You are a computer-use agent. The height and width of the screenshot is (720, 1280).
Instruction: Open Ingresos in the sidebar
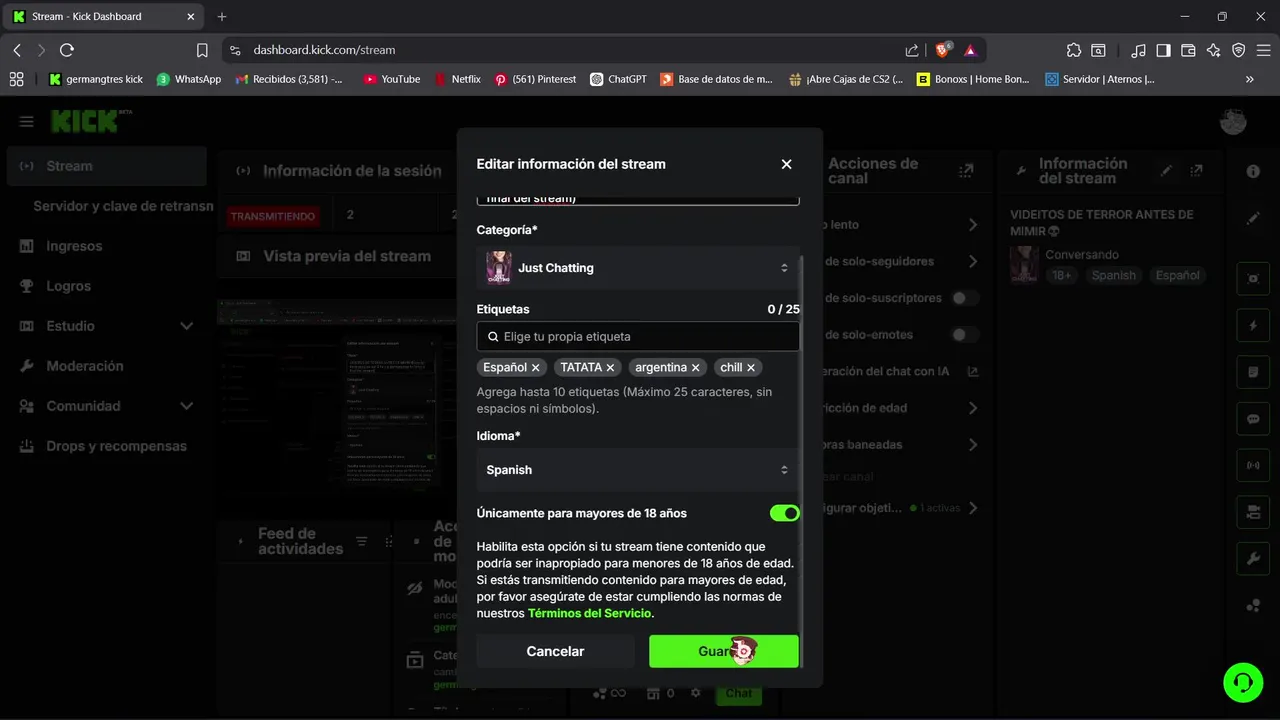tap(107, 246)
